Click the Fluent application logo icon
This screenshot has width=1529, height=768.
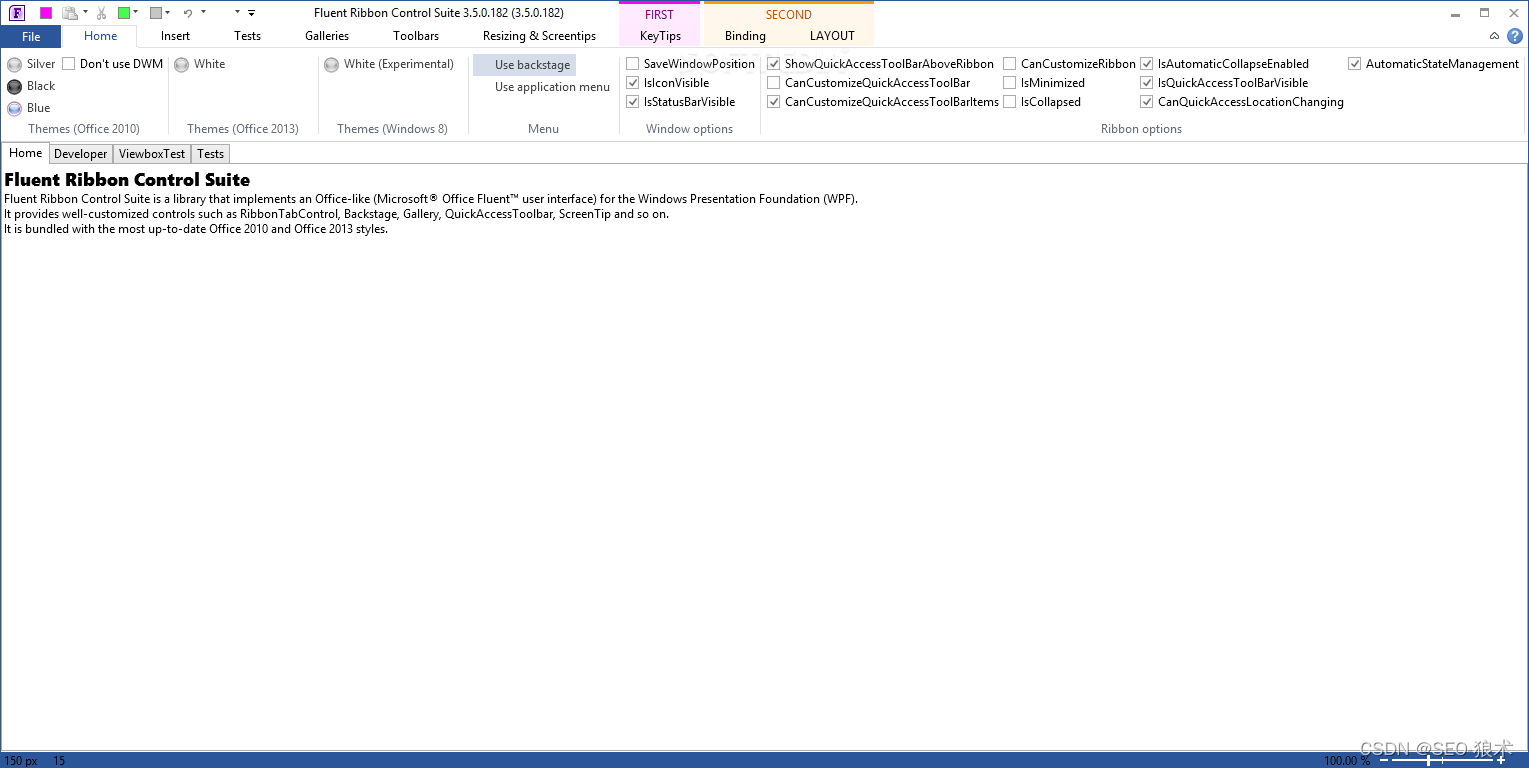pos(17,13)
